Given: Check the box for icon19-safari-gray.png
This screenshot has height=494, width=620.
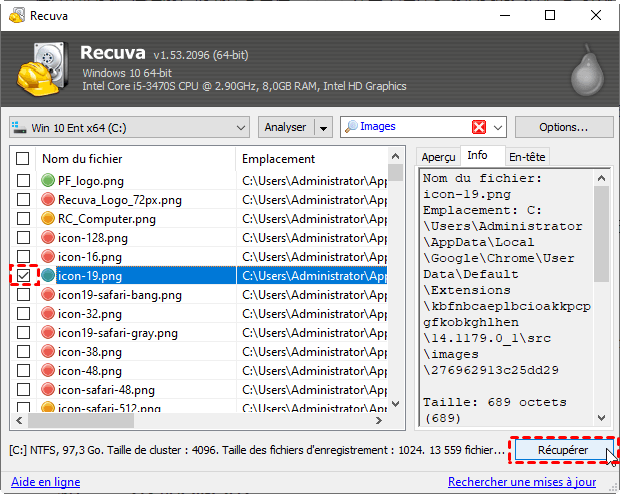Looking at the screenshot, I should point(23,333).
